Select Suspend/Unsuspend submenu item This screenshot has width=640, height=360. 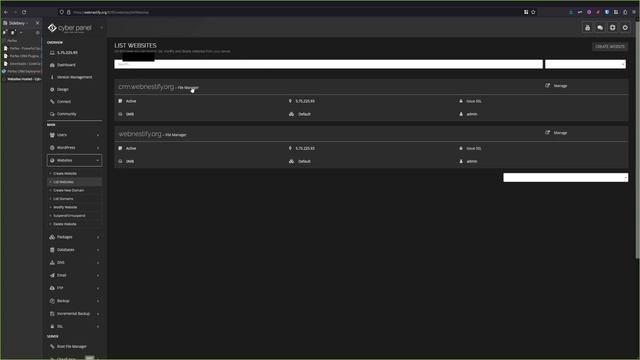coord(69,216)
